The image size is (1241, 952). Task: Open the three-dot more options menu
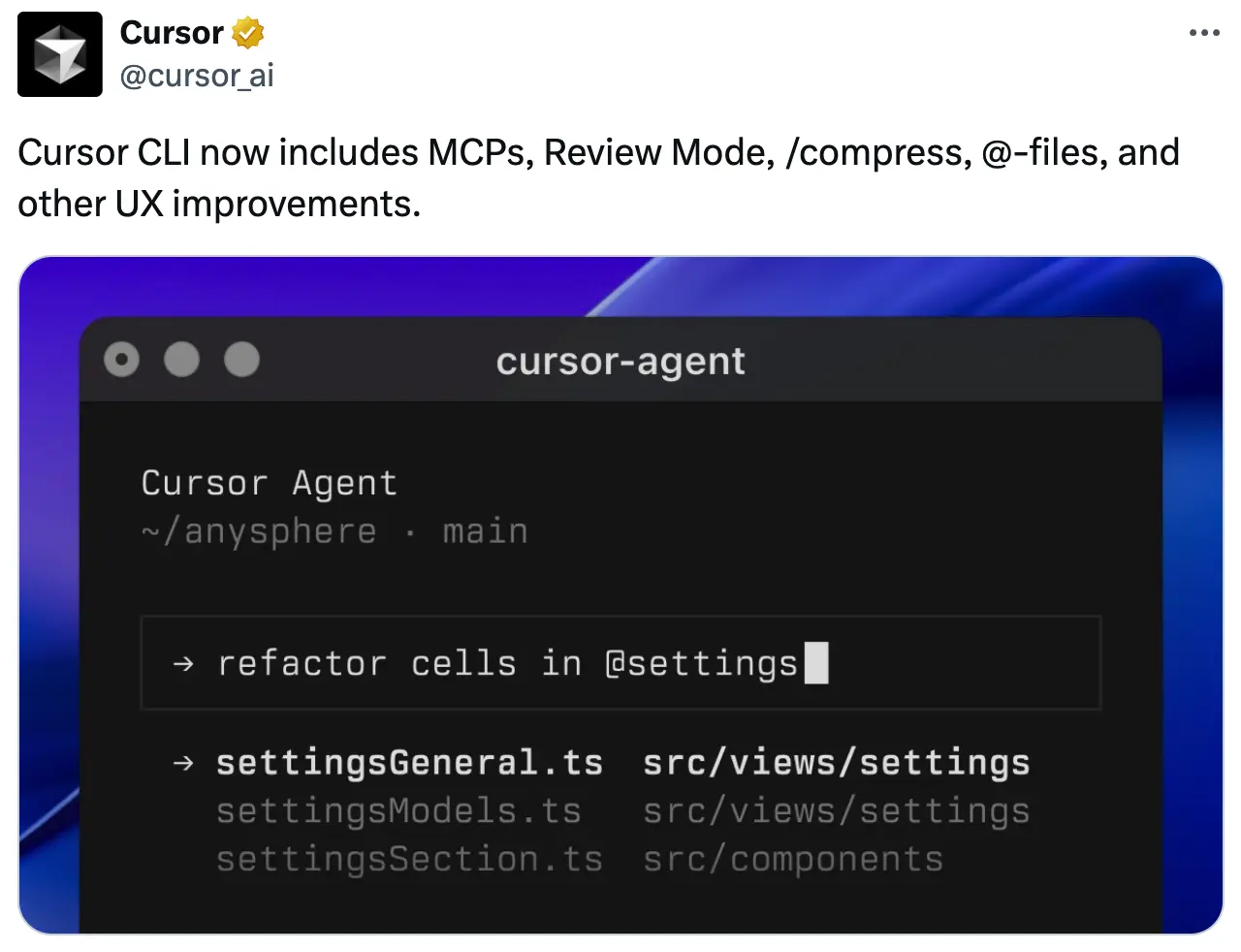click(x=1204, y=33)
